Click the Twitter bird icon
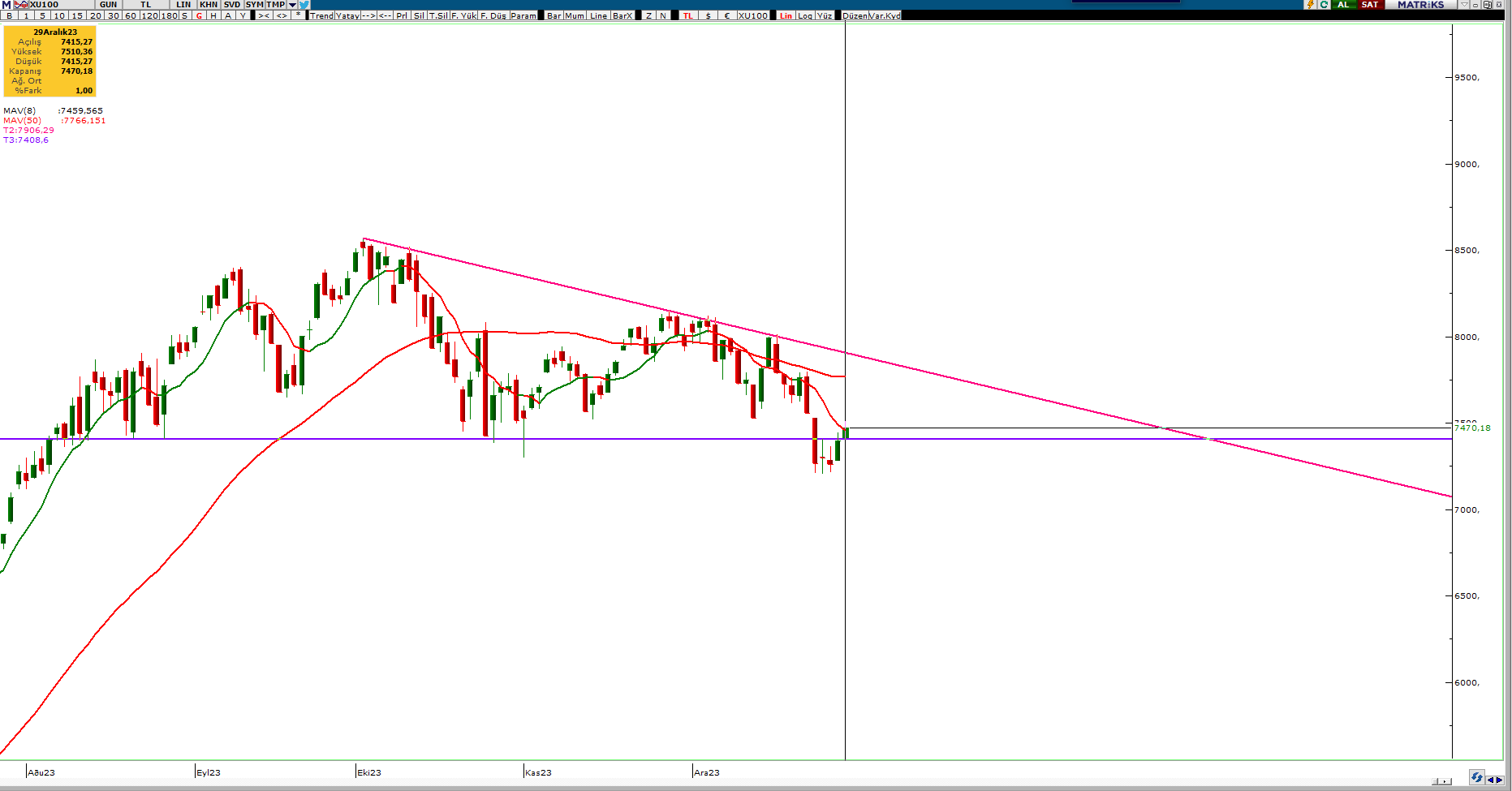The height and width of the screenshot is (791, 1512). (x=304, y=5)
